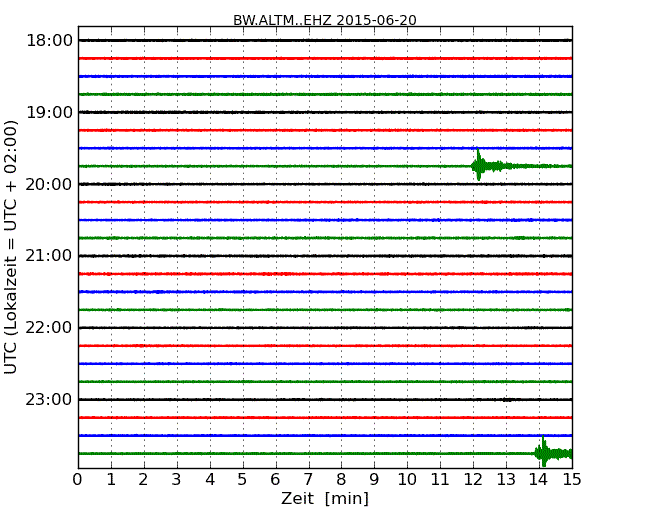This screenshot has height=520, width=650.
Task: Click x-axis tick label 13
Action: coord(506,480)
